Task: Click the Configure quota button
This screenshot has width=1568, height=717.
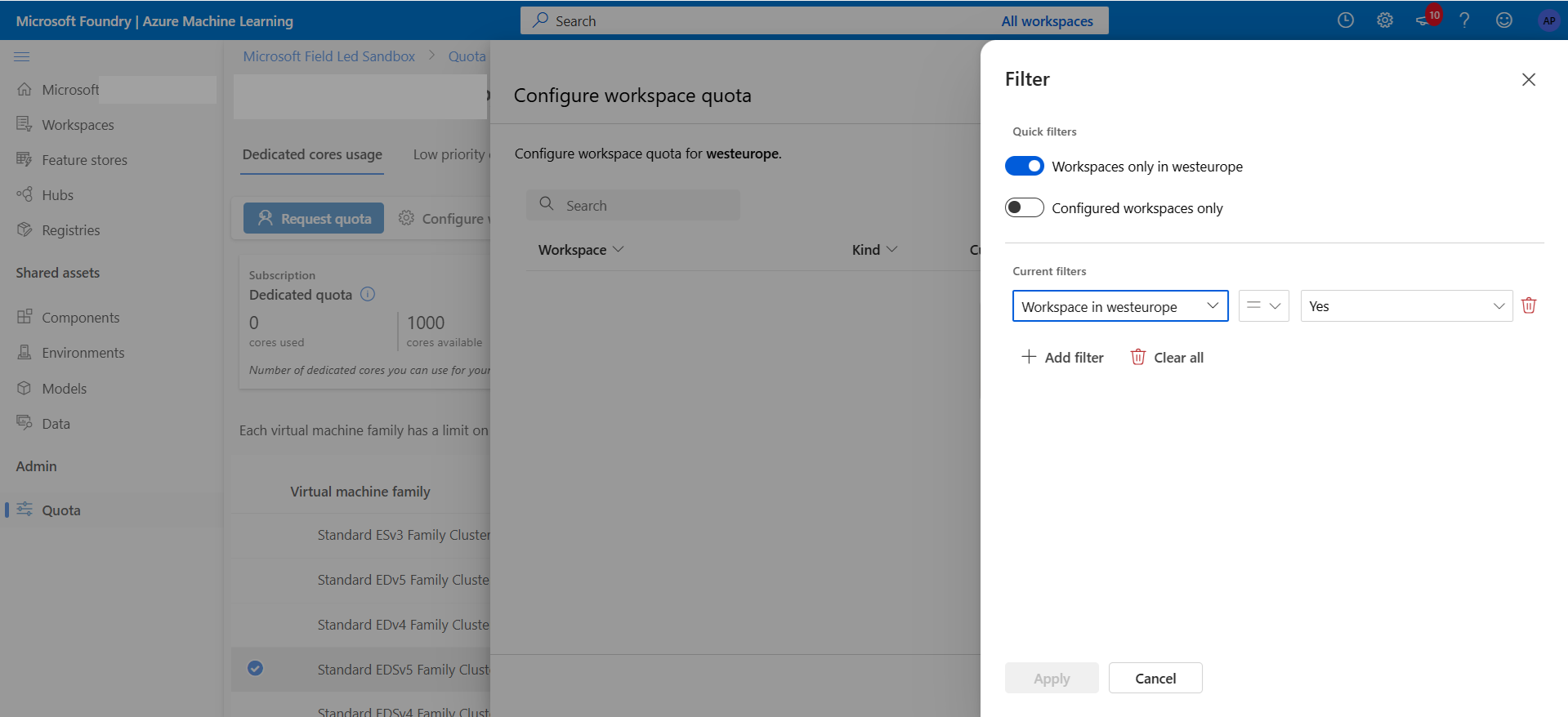Action: 444,218
